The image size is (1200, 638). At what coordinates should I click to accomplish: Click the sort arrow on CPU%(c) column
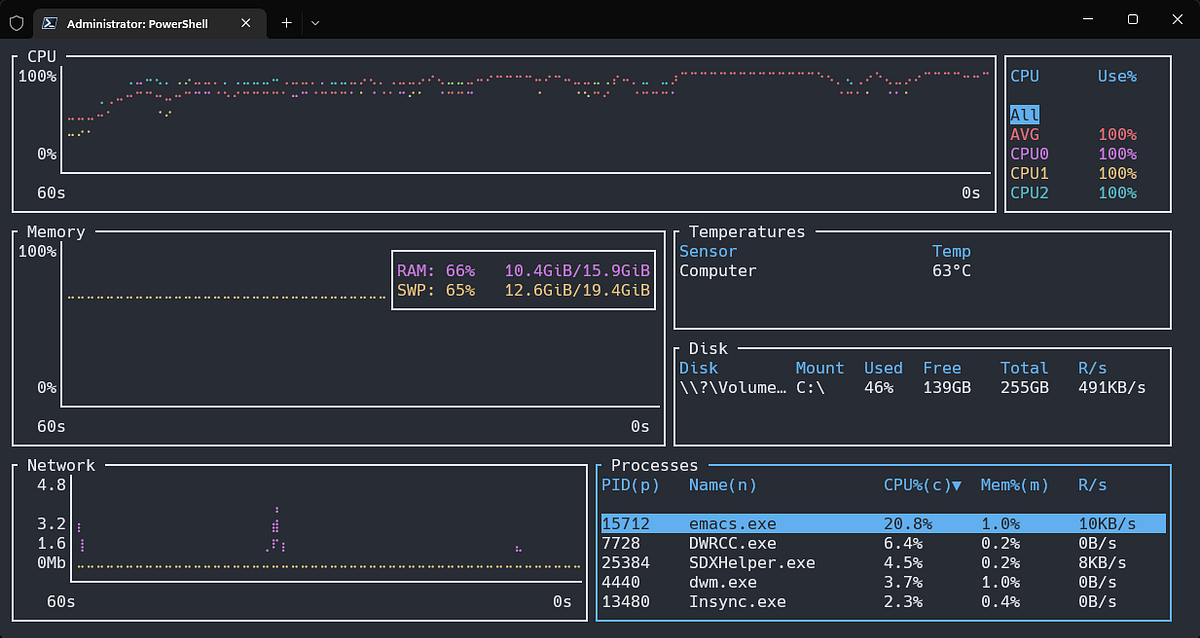(954, 485)
